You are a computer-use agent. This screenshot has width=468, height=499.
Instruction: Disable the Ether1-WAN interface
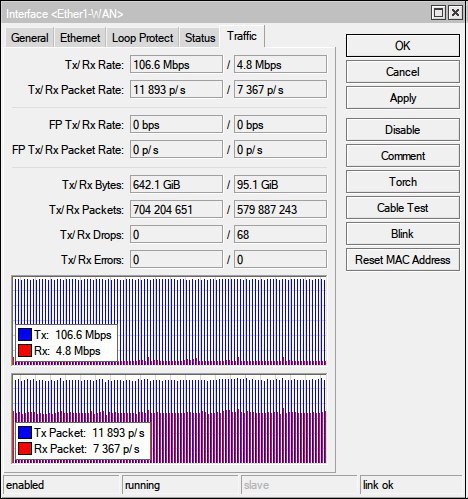pos(403,130)
